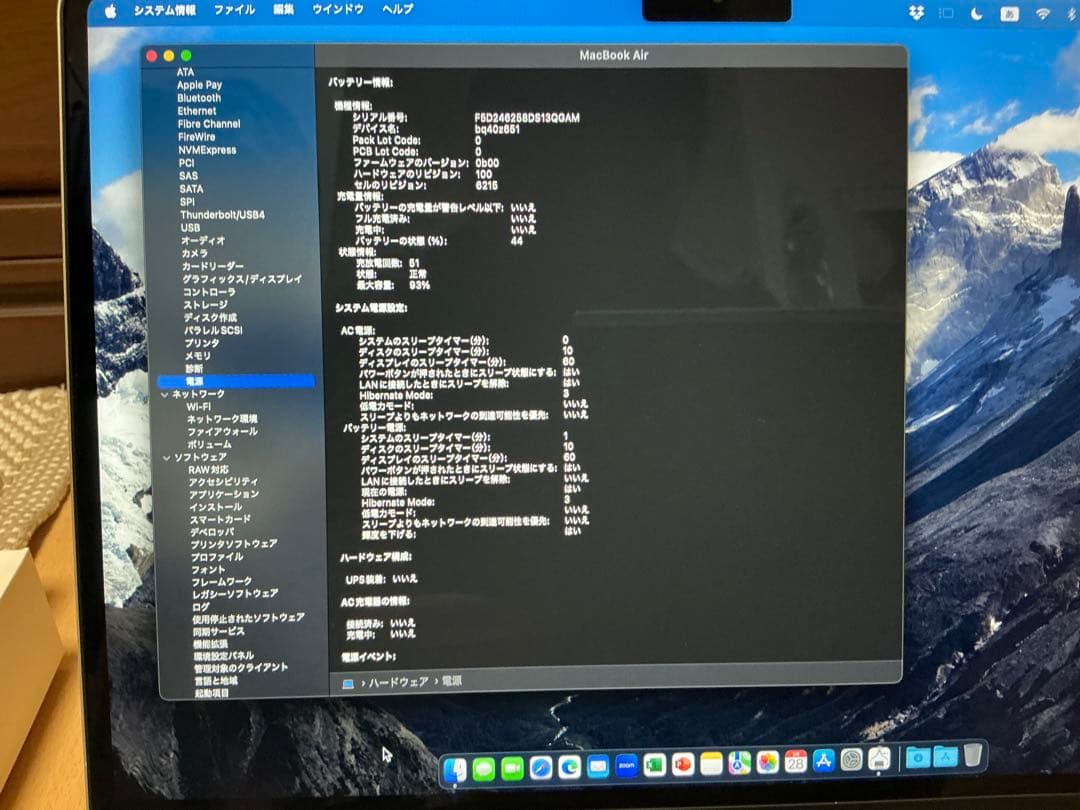Open the Downloads folder in the Dock
The image size is (1080, 810).
918,758
